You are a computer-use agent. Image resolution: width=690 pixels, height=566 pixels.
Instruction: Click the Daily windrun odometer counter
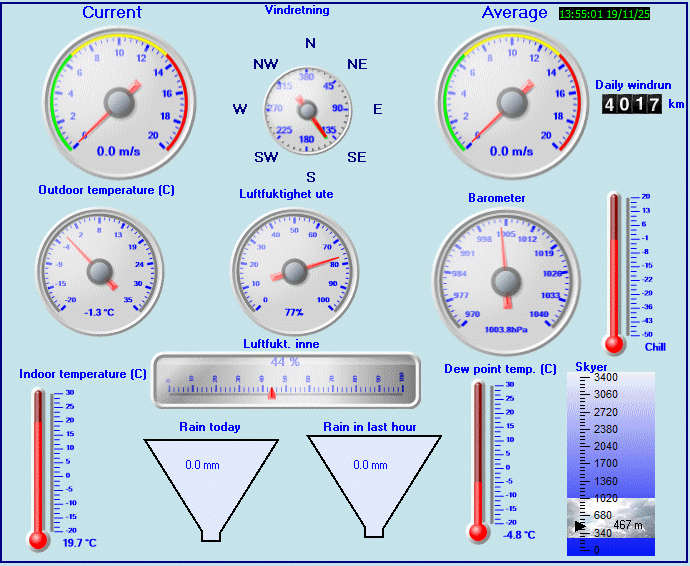click(632, 105)
